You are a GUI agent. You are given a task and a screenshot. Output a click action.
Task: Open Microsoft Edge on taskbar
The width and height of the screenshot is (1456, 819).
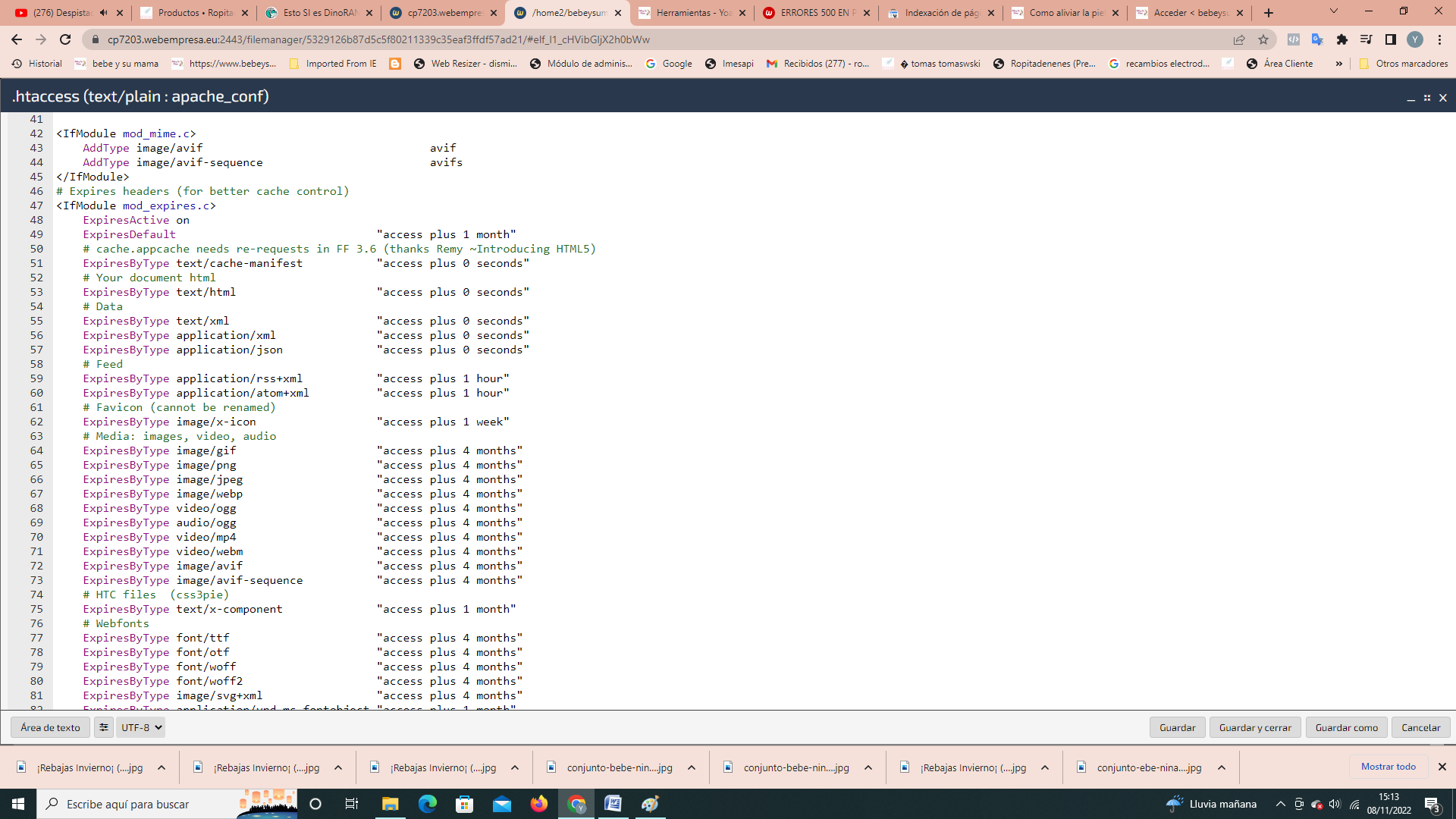point(427,804)
